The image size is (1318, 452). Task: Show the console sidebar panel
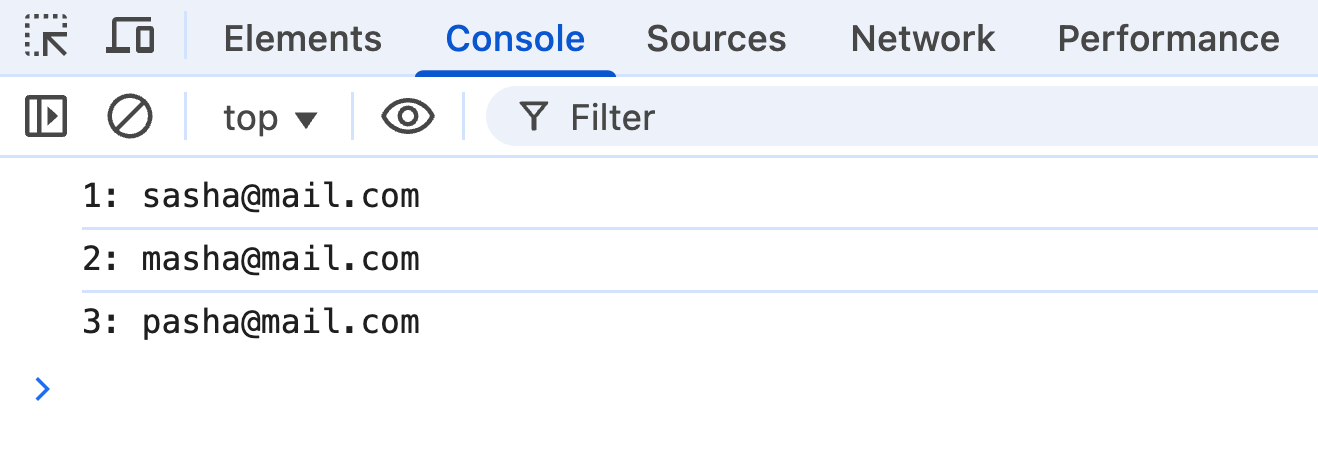[45, 117]
